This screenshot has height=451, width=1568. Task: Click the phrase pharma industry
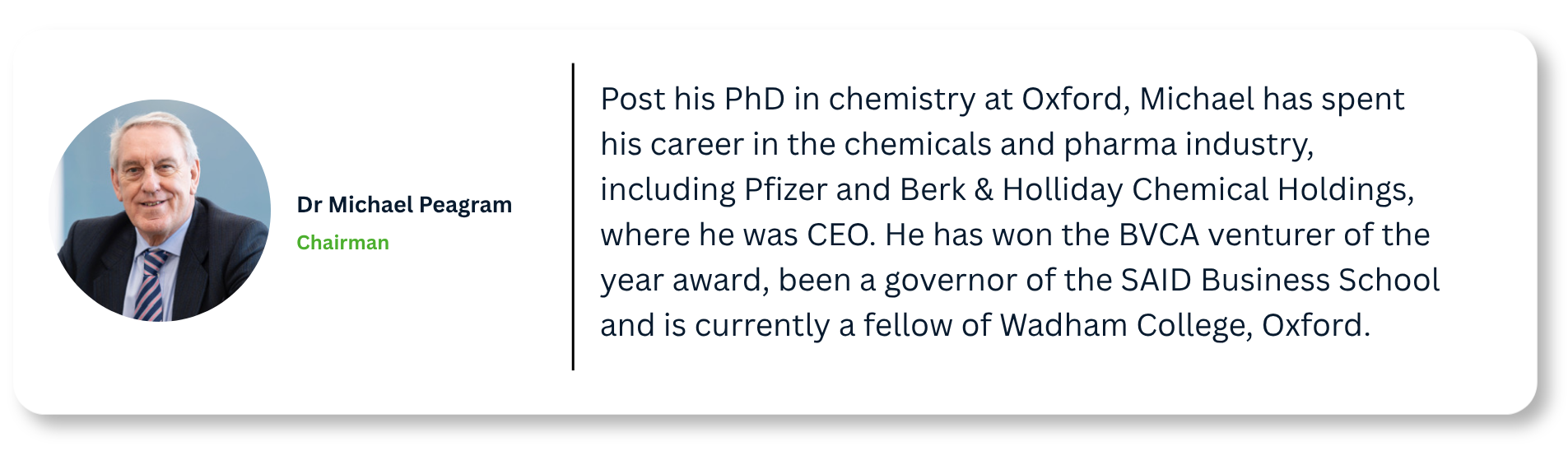pos(1189,146)
